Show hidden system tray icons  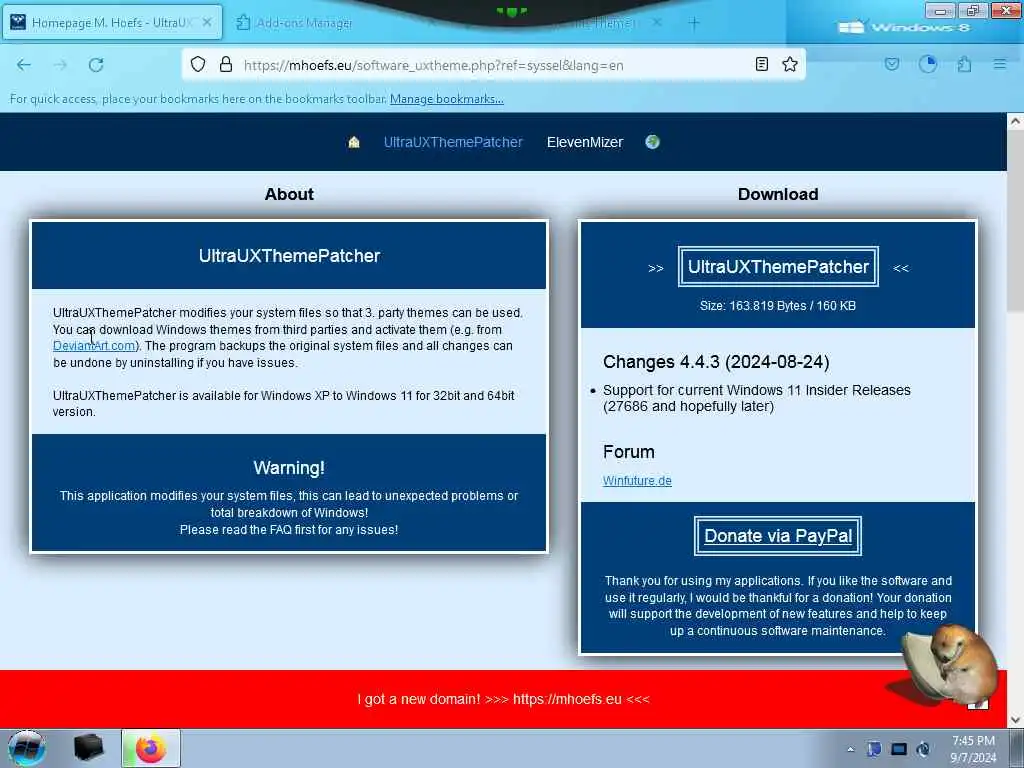850,749
